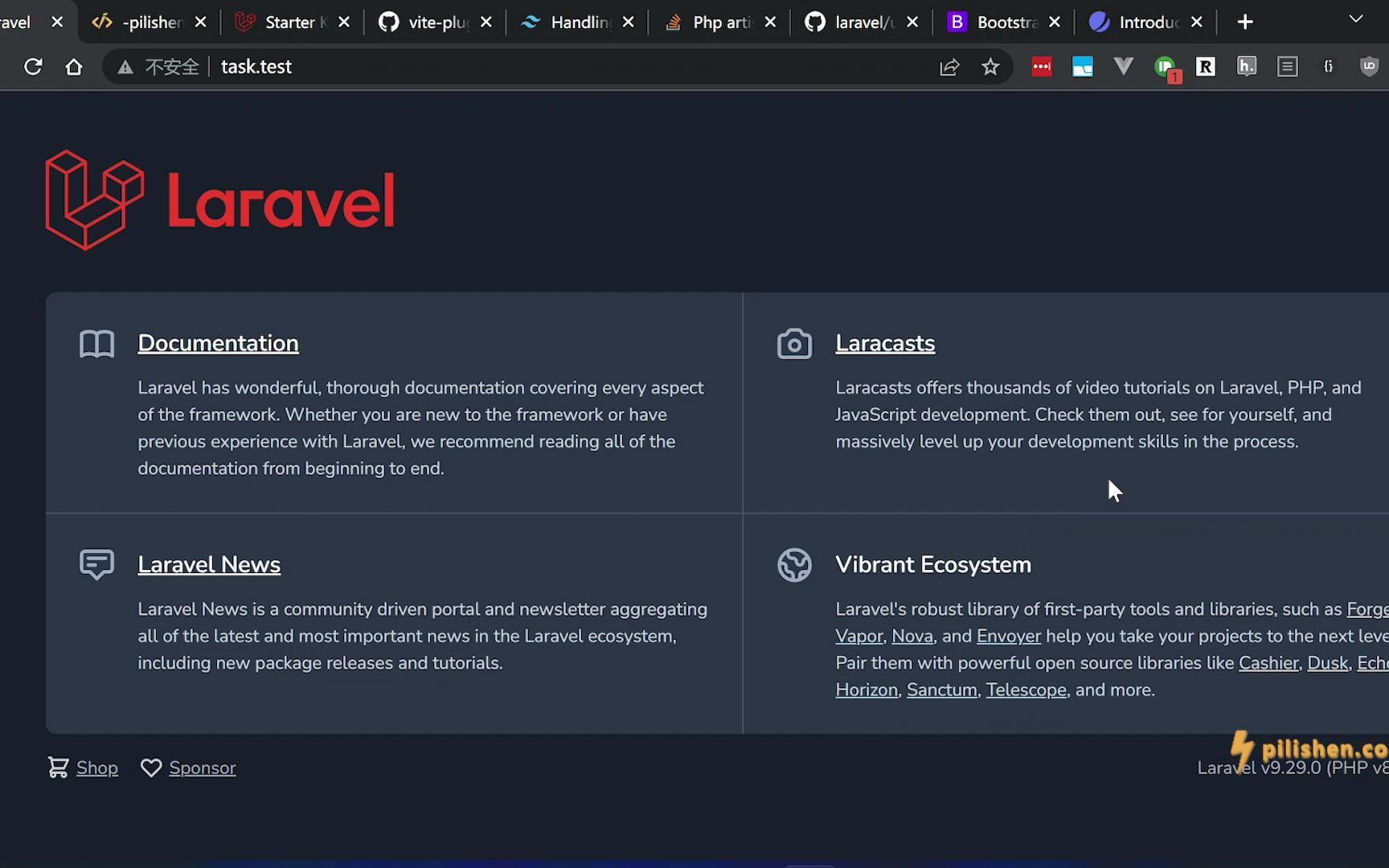This screenshot has width=1389, height=868.
Task: Open the Sanctum link
Action: point(942,690)
